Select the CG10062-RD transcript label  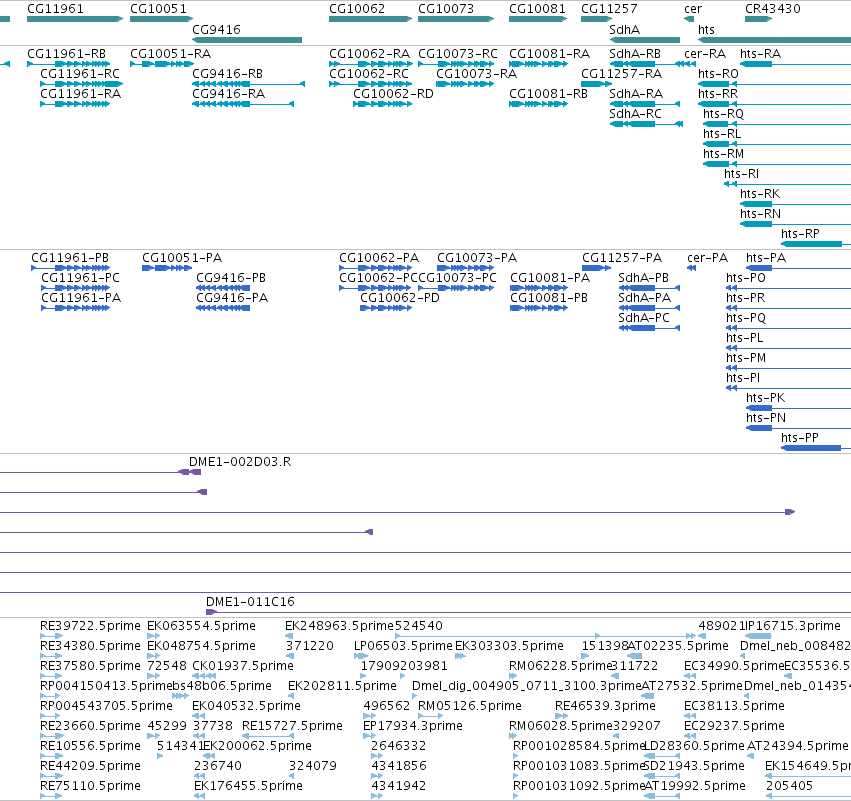coord(393,94)
